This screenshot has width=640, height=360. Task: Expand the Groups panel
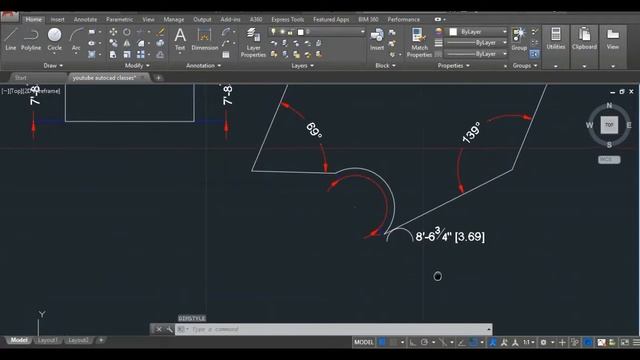(x=524, y=65)
